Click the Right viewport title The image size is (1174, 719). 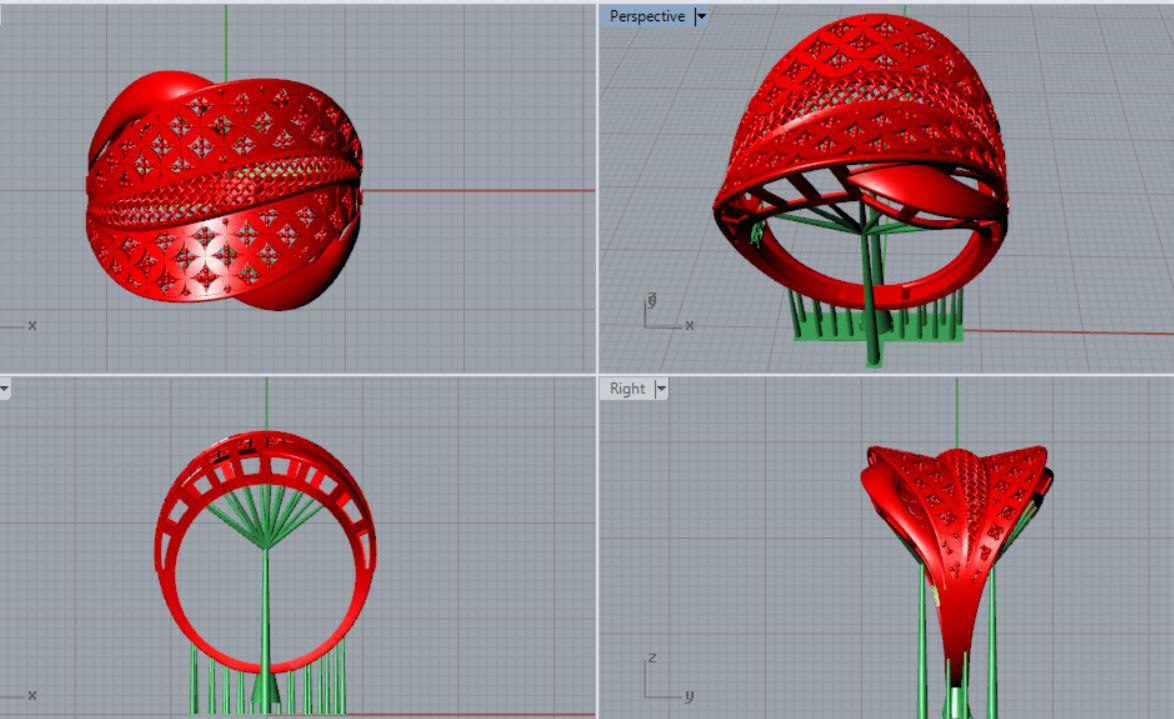[x=627, y=389]
